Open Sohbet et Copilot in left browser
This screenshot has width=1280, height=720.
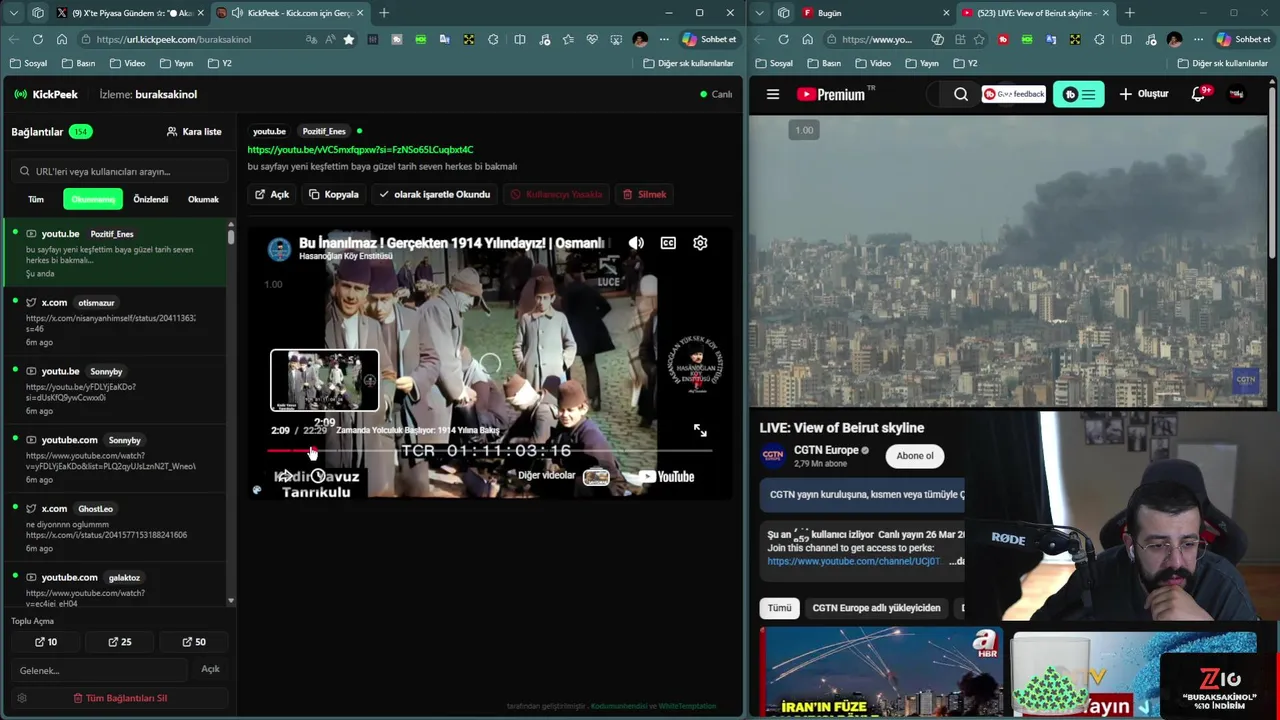(x=709, y=39)
